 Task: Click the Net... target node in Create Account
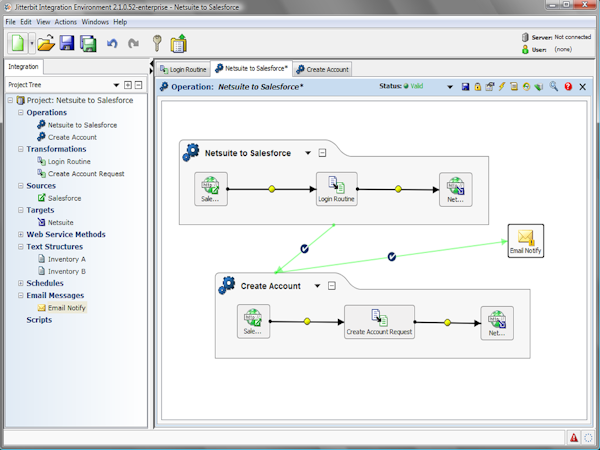[x=497, y=323]
